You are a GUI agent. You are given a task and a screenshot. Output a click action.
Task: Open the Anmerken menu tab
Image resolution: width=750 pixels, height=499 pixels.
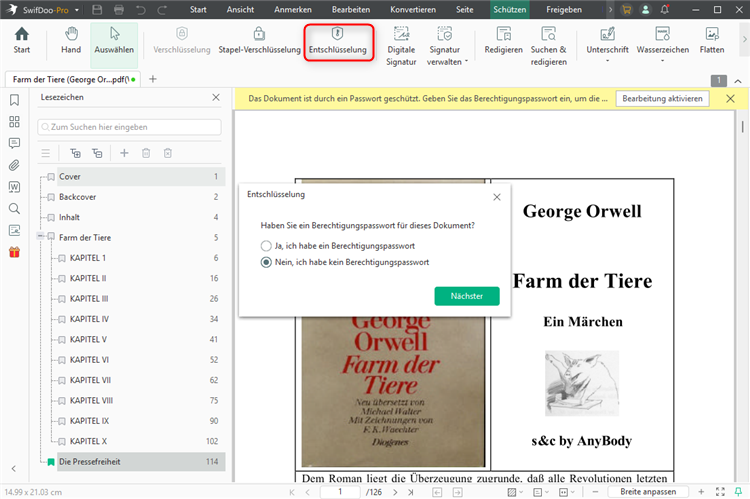[x=293, y=10]
